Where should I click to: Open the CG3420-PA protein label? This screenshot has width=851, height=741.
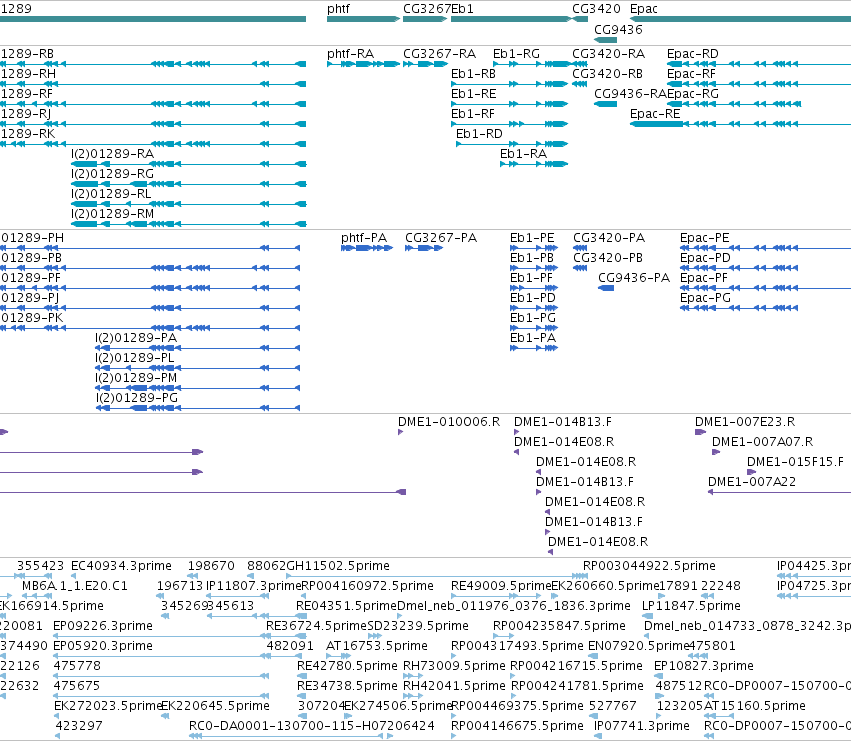[609, 238]
